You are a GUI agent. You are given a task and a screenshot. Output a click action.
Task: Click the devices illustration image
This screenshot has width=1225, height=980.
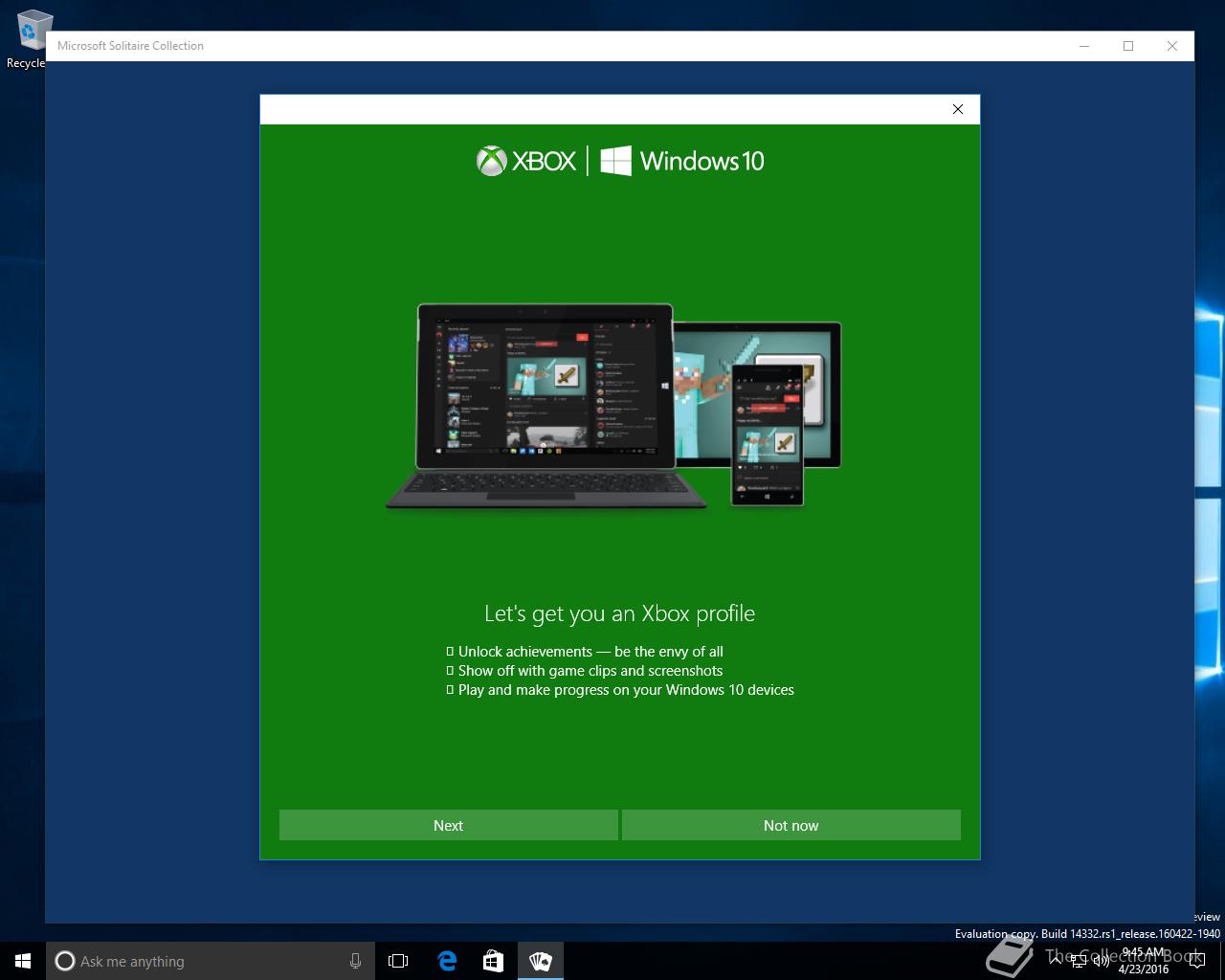[613, 406]
